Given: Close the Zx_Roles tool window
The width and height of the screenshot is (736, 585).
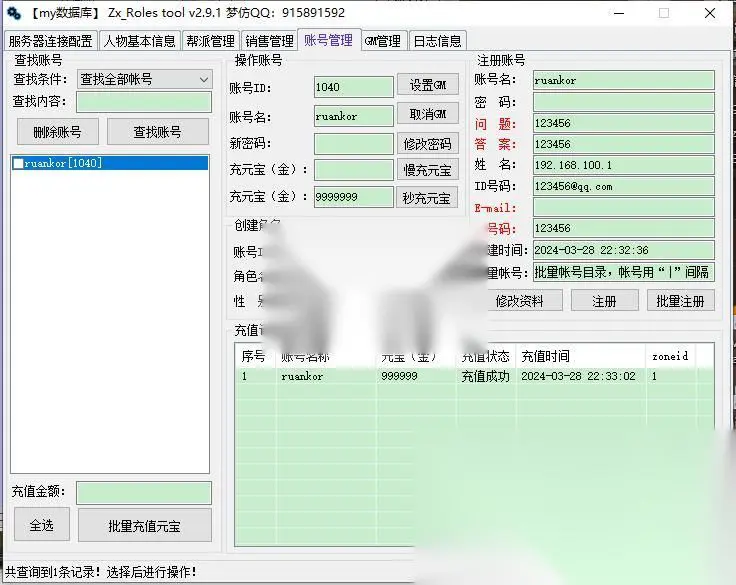Looking at the screenshot, I should point(710,13).
